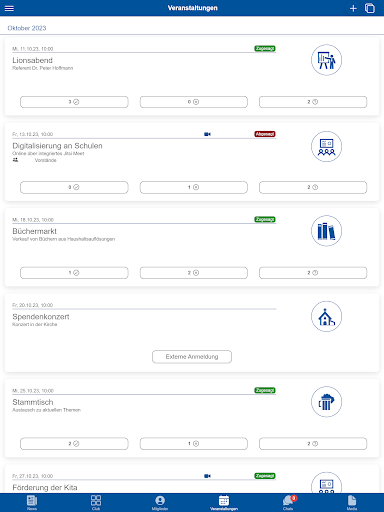The height and width of the screenshot is (512, 384).
Task: Open the stacked windows icon in header
Action: [370, 8]
